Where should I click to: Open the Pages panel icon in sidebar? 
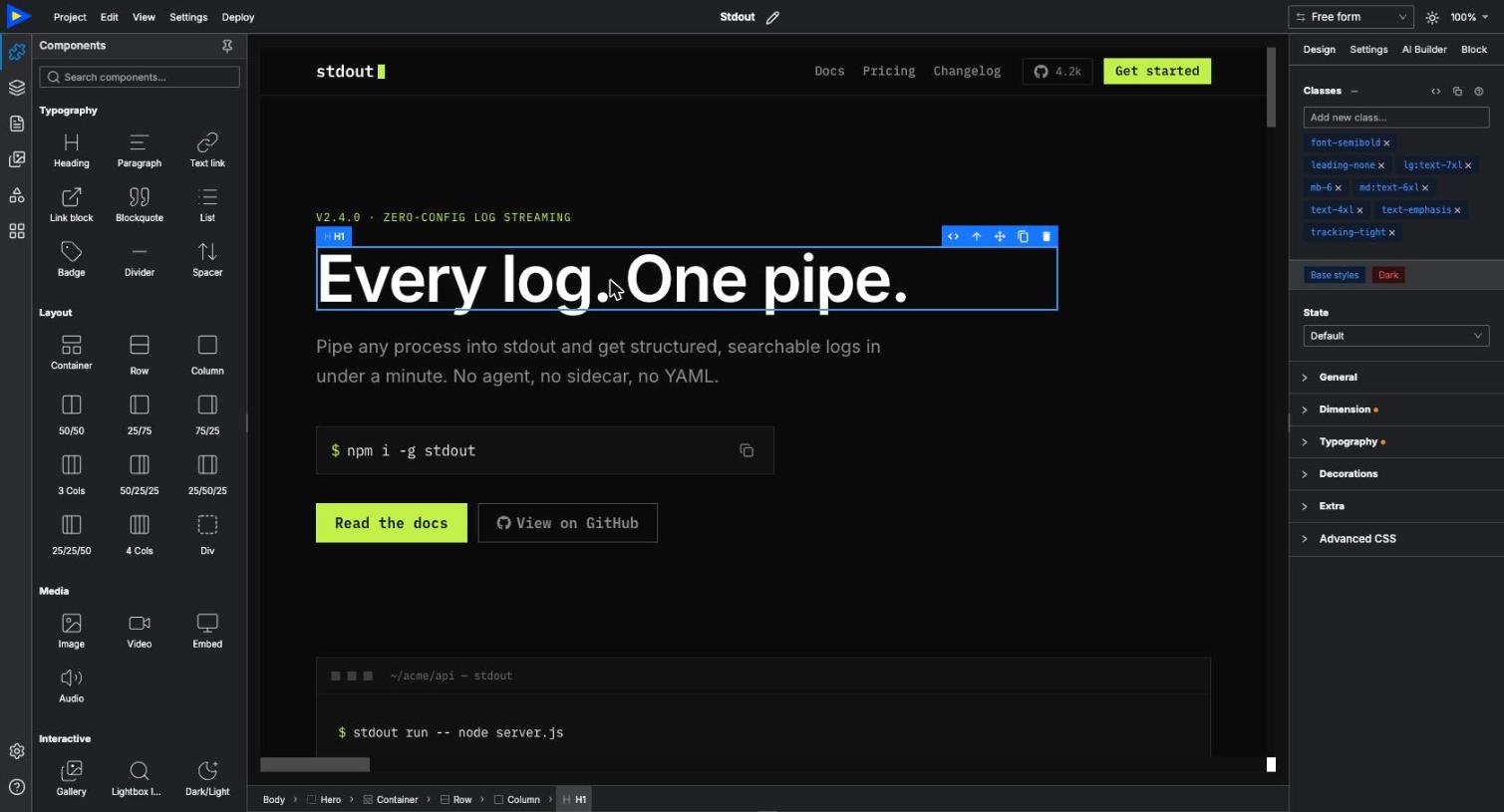[x=17, y=124]
